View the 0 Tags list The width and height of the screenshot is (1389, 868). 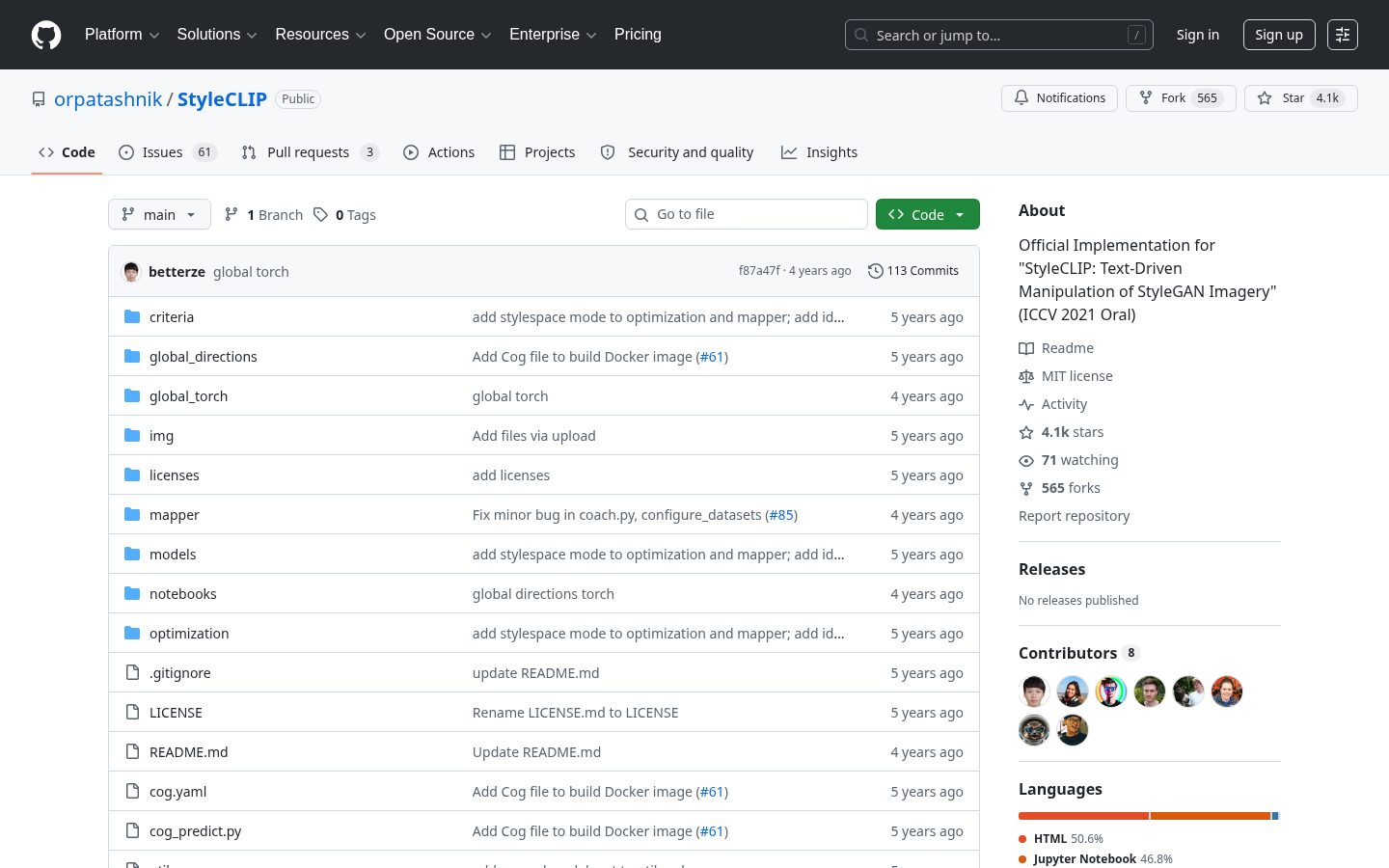pos(344,214)
